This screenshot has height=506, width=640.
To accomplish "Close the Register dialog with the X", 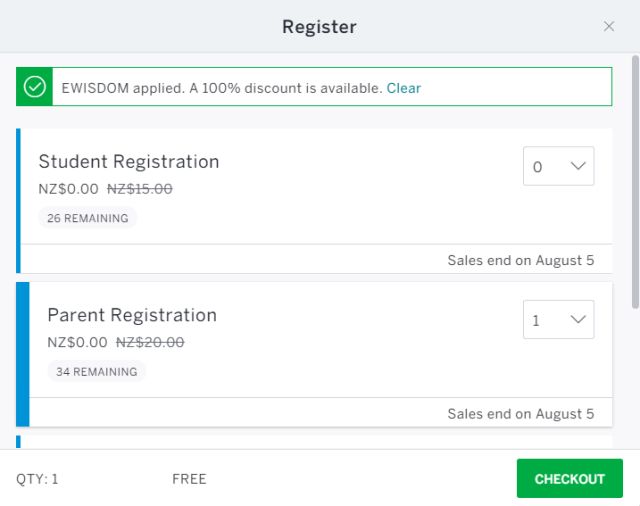I will (x=609, y=27).
